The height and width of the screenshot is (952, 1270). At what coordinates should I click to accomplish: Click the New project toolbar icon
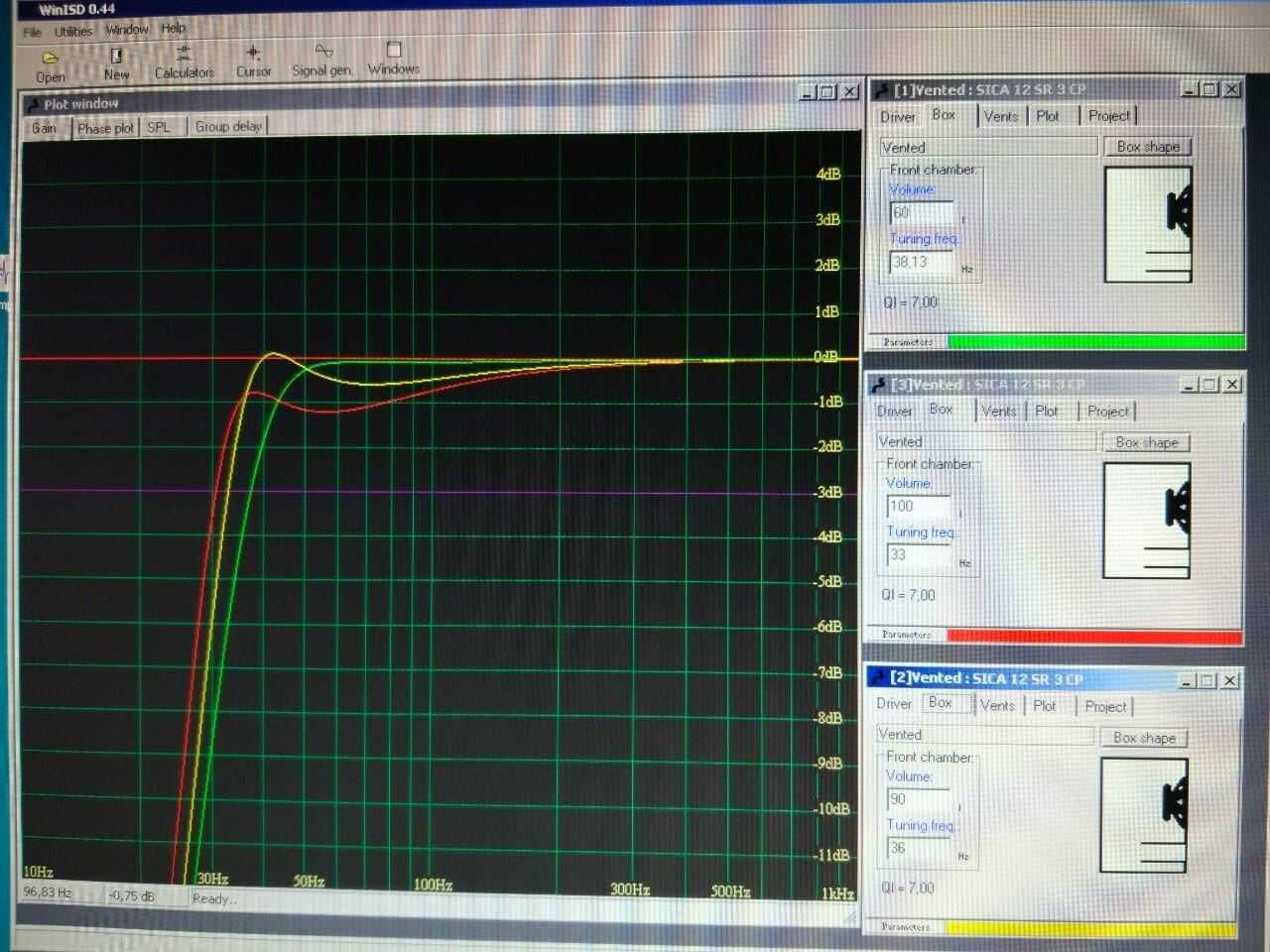116,64
